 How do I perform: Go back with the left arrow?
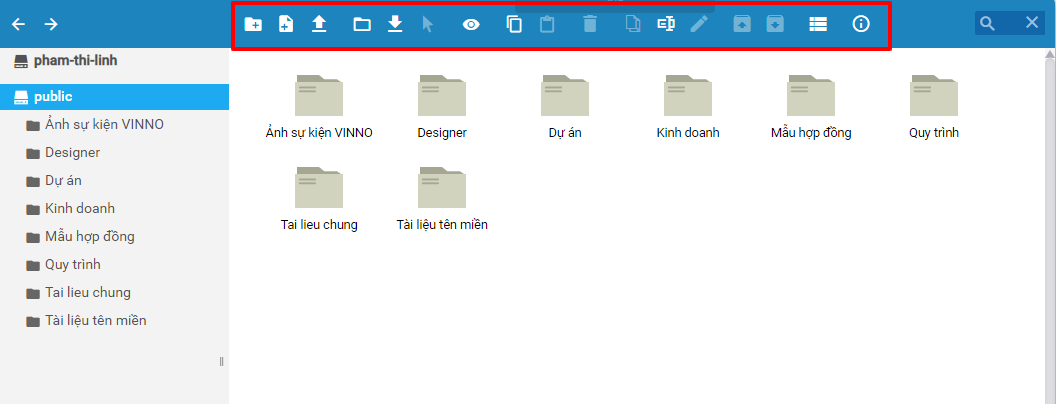(x=18, y=24)
